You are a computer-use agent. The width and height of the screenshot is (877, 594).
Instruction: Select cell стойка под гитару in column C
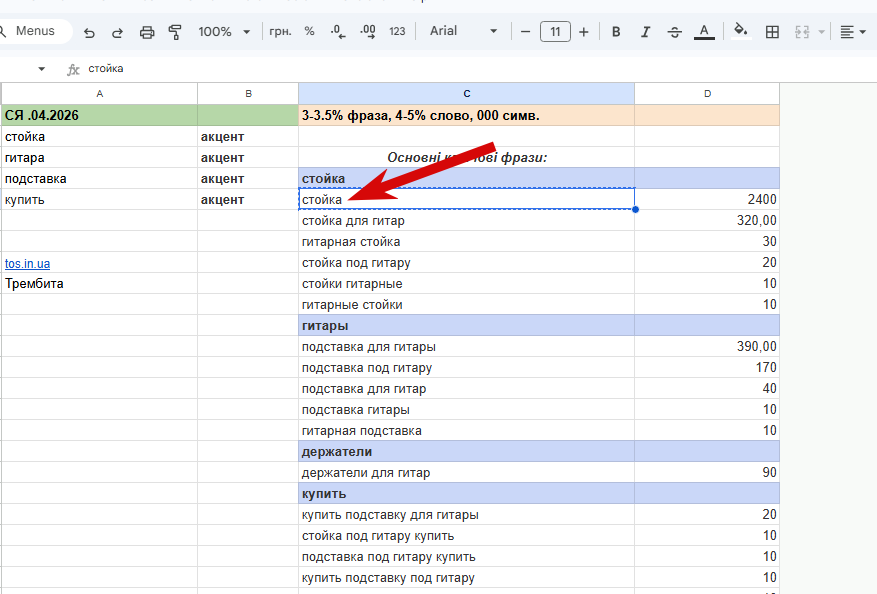click(466, 262)
